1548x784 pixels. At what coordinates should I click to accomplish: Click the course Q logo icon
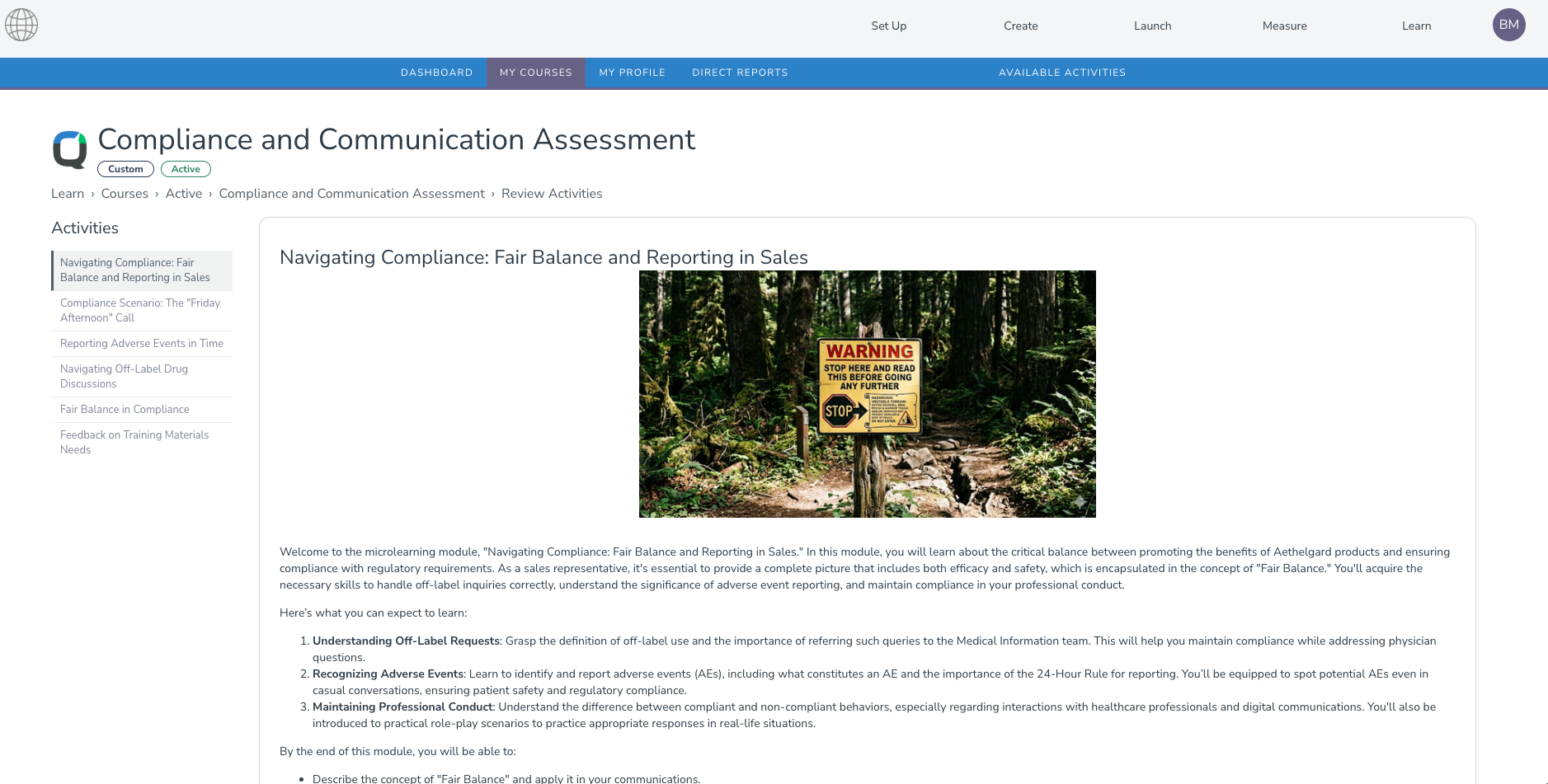[70, 150]
